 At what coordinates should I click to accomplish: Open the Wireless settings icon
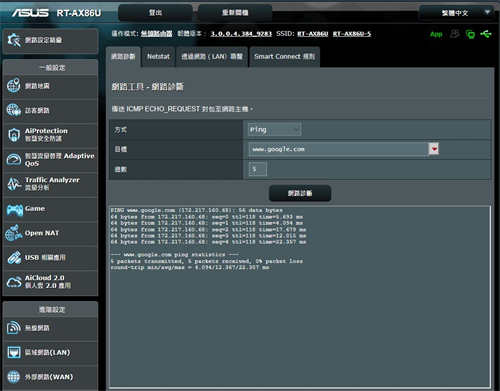pos(14,328)
